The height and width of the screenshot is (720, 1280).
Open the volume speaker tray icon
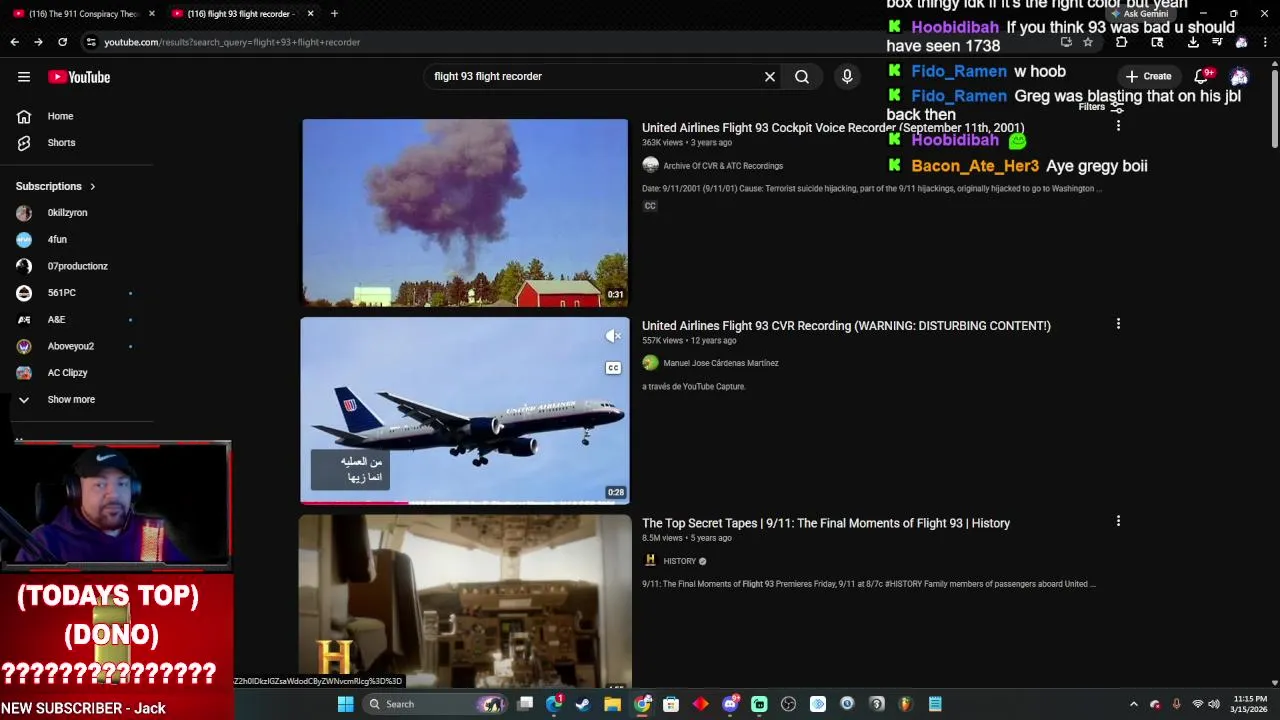1213,704
